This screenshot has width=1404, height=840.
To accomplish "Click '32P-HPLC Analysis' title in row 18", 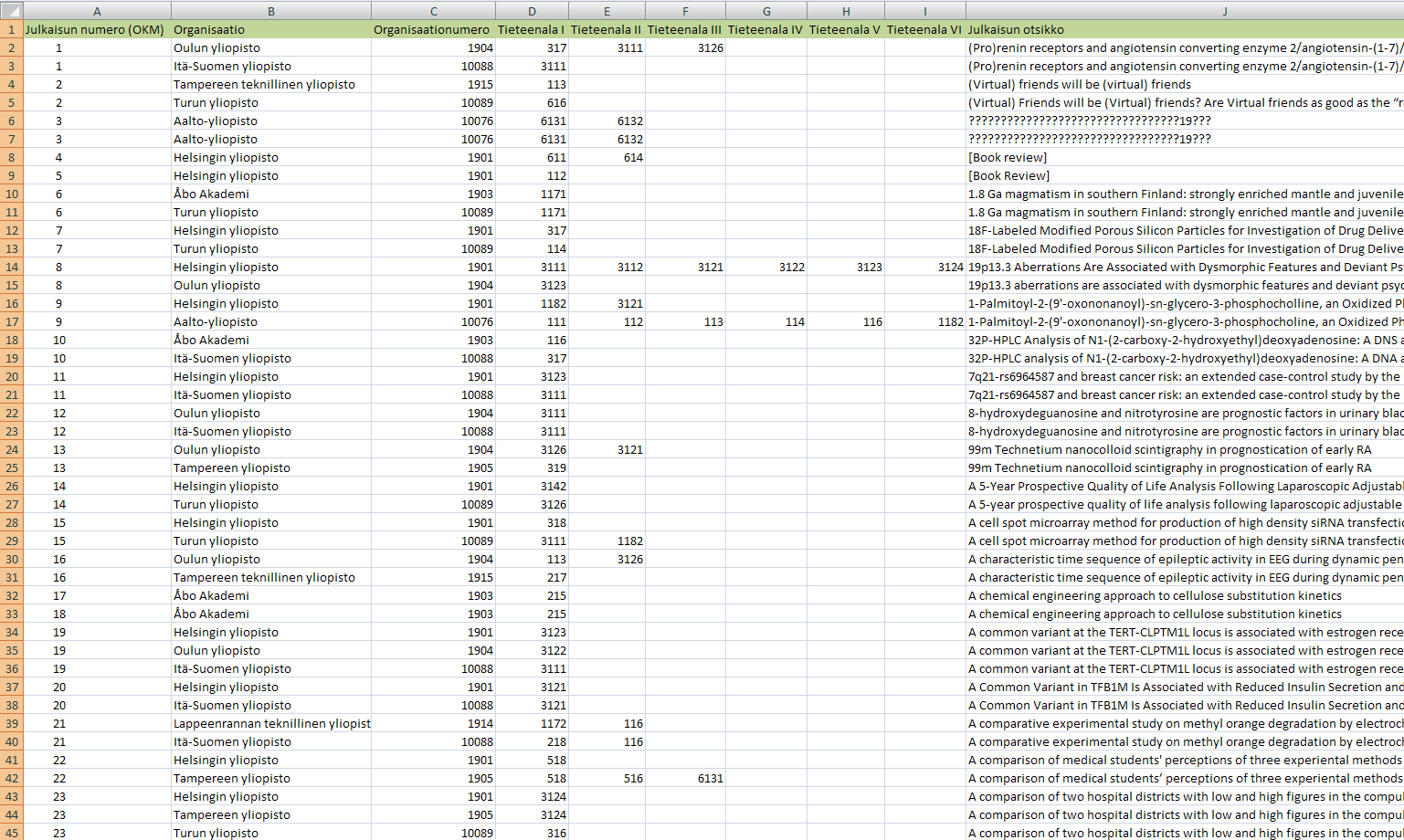I will [x=1185, y=340].
